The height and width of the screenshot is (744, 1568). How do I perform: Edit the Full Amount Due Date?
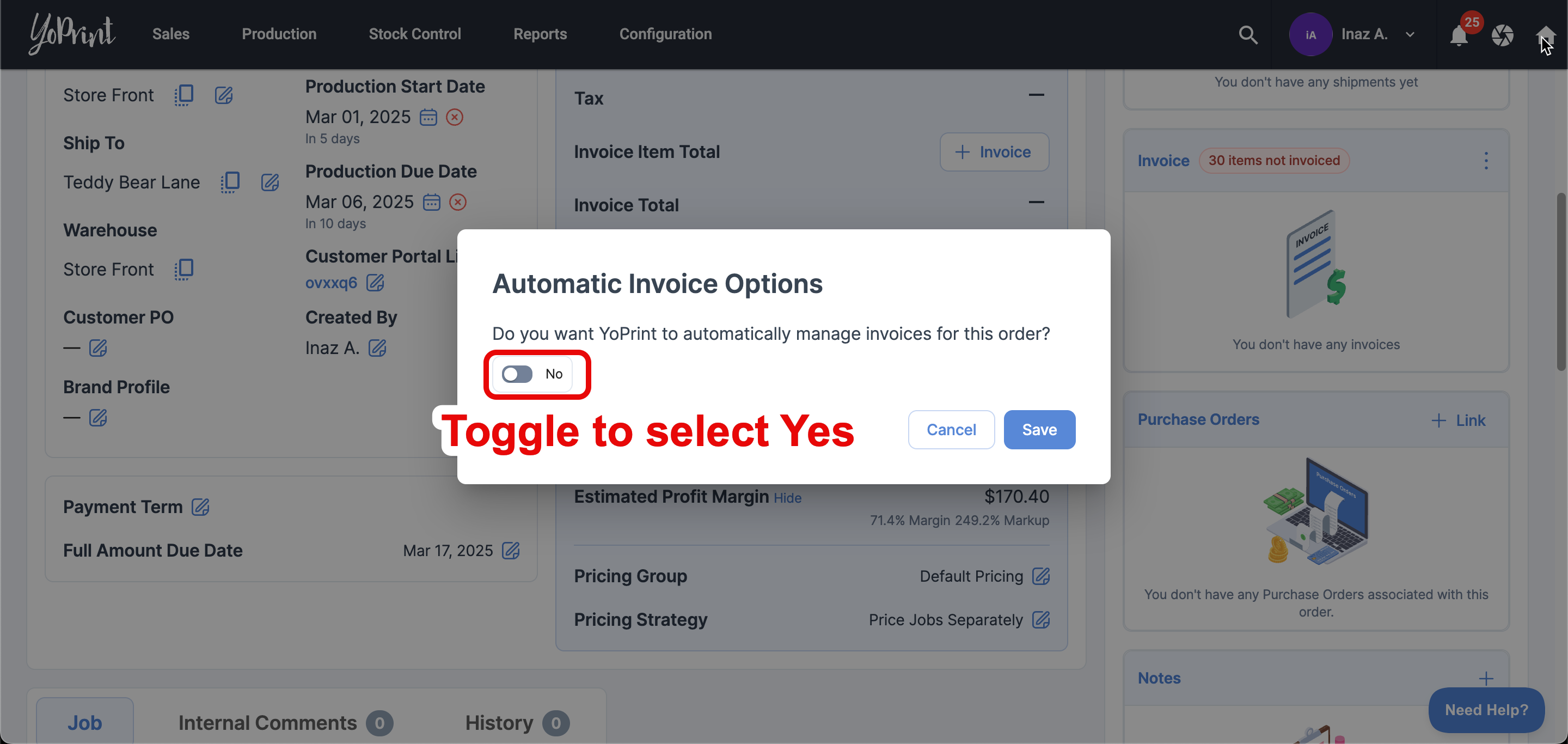click(511, 551)
